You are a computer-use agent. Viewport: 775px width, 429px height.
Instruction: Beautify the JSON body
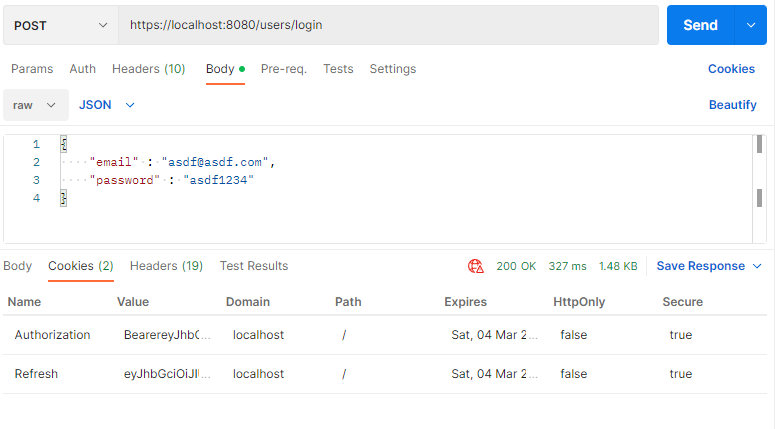pyautogui.click(x=732, y=105)
